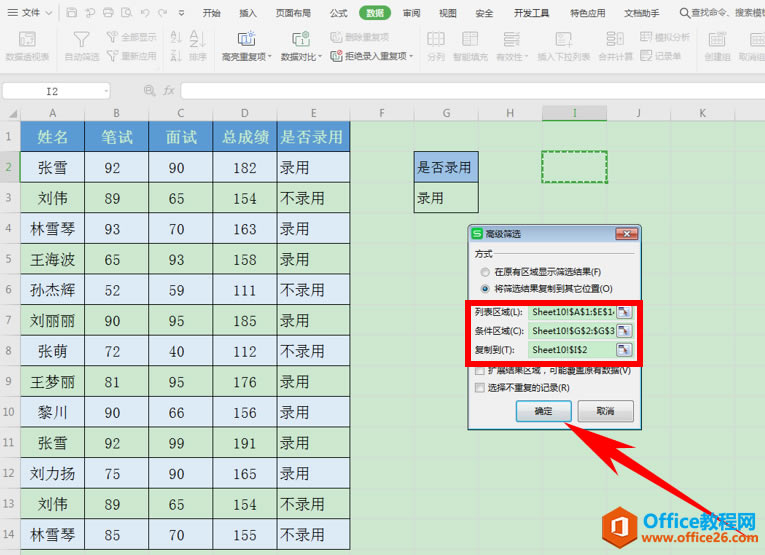The image size is (765, 555).
Task: Click range picker icon for 复制到
Action: [x=624, y=350]
